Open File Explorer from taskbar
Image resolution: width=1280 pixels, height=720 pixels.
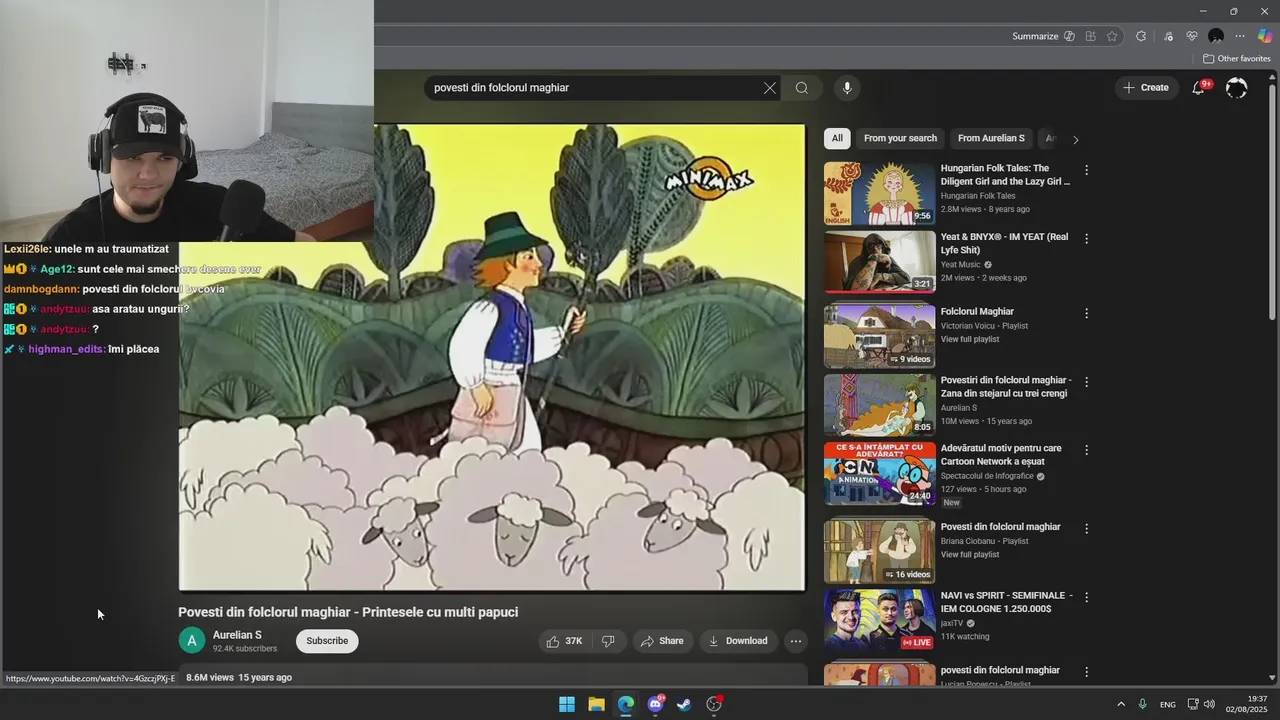[596, 704]
